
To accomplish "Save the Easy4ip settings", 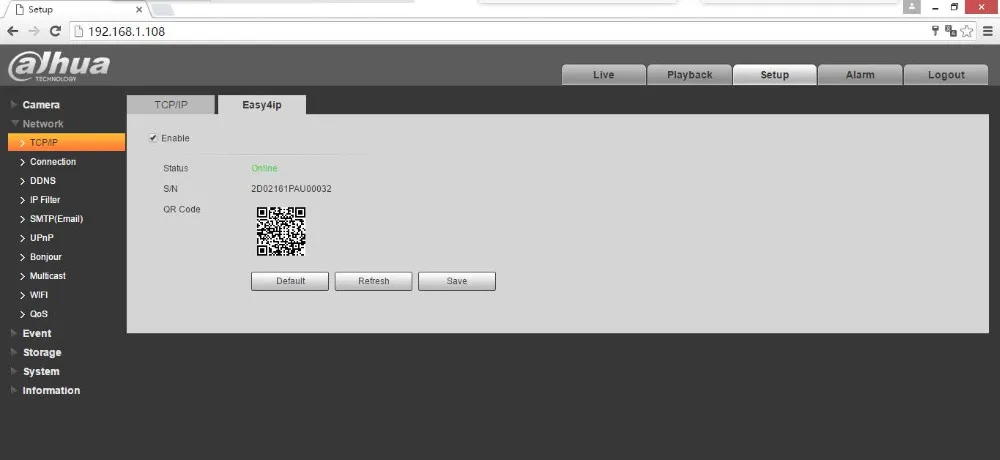I will [457, 281].
